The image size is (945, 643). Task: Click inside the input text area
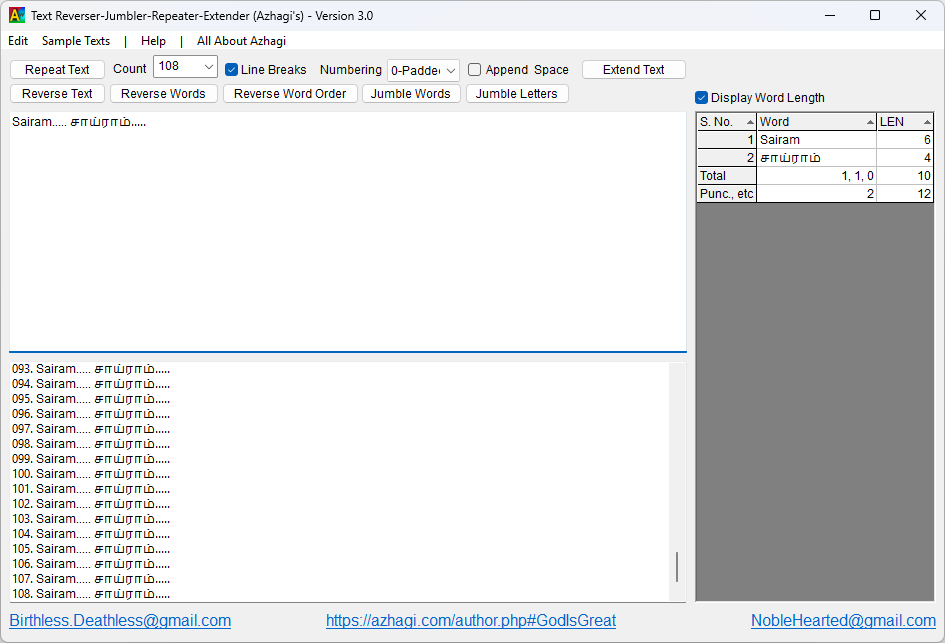[x=348, y=231]
